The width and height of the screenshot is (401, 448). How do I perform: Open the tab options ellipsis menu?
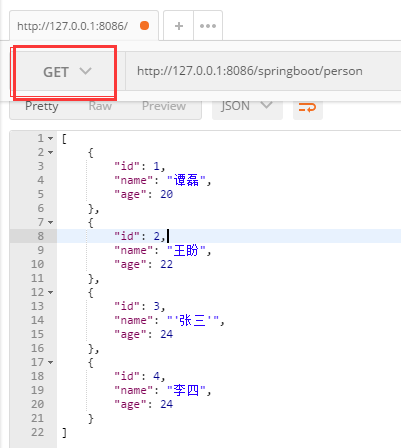[208, 26]
